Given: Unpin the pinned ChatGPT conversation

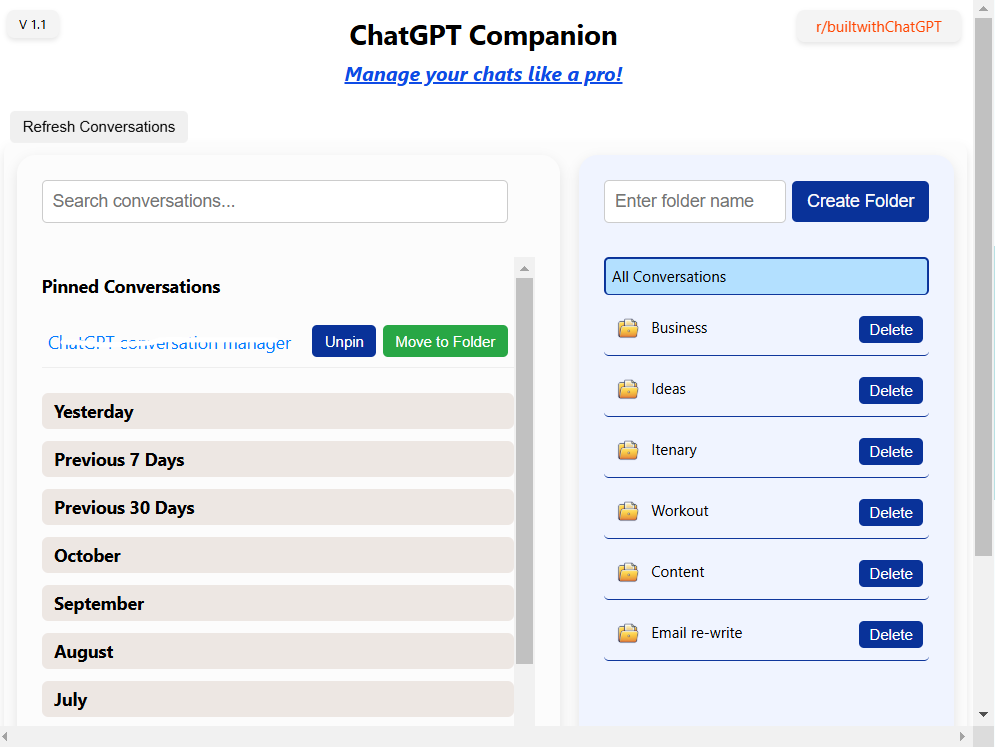Looking at the screenshot, I should (343, 341).
